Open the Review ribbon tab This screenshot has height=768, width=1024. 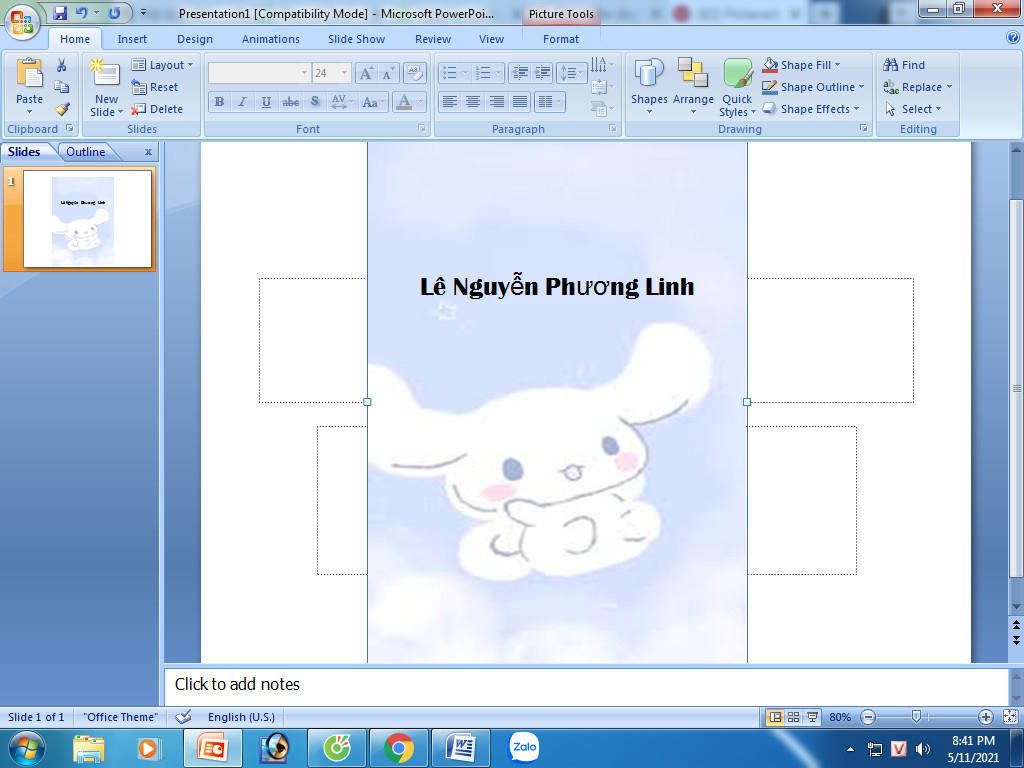coord(432,39)
